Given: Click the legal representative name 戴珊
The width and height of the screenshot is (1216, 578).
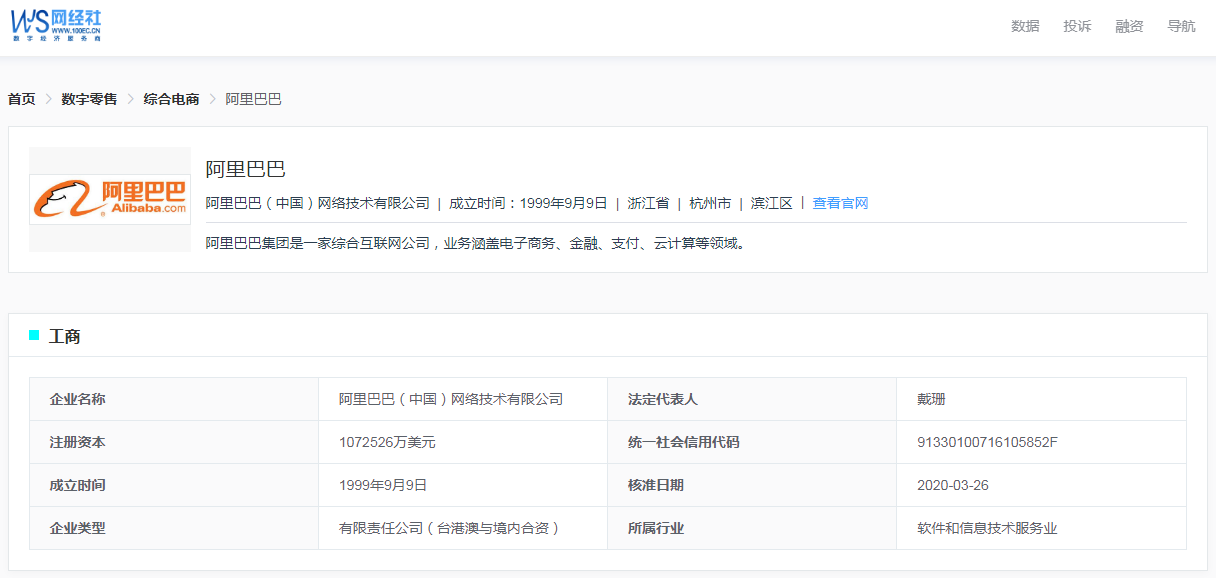Looking at the screenshot, I should pyautogui.click(x=931, y=399).
